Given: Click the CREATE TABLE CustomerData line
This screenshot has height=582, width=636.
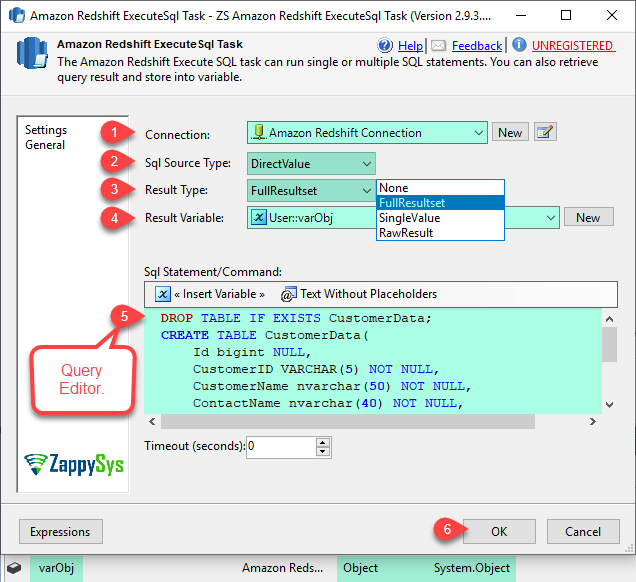Looking at the screenshot, I should 264,335.
